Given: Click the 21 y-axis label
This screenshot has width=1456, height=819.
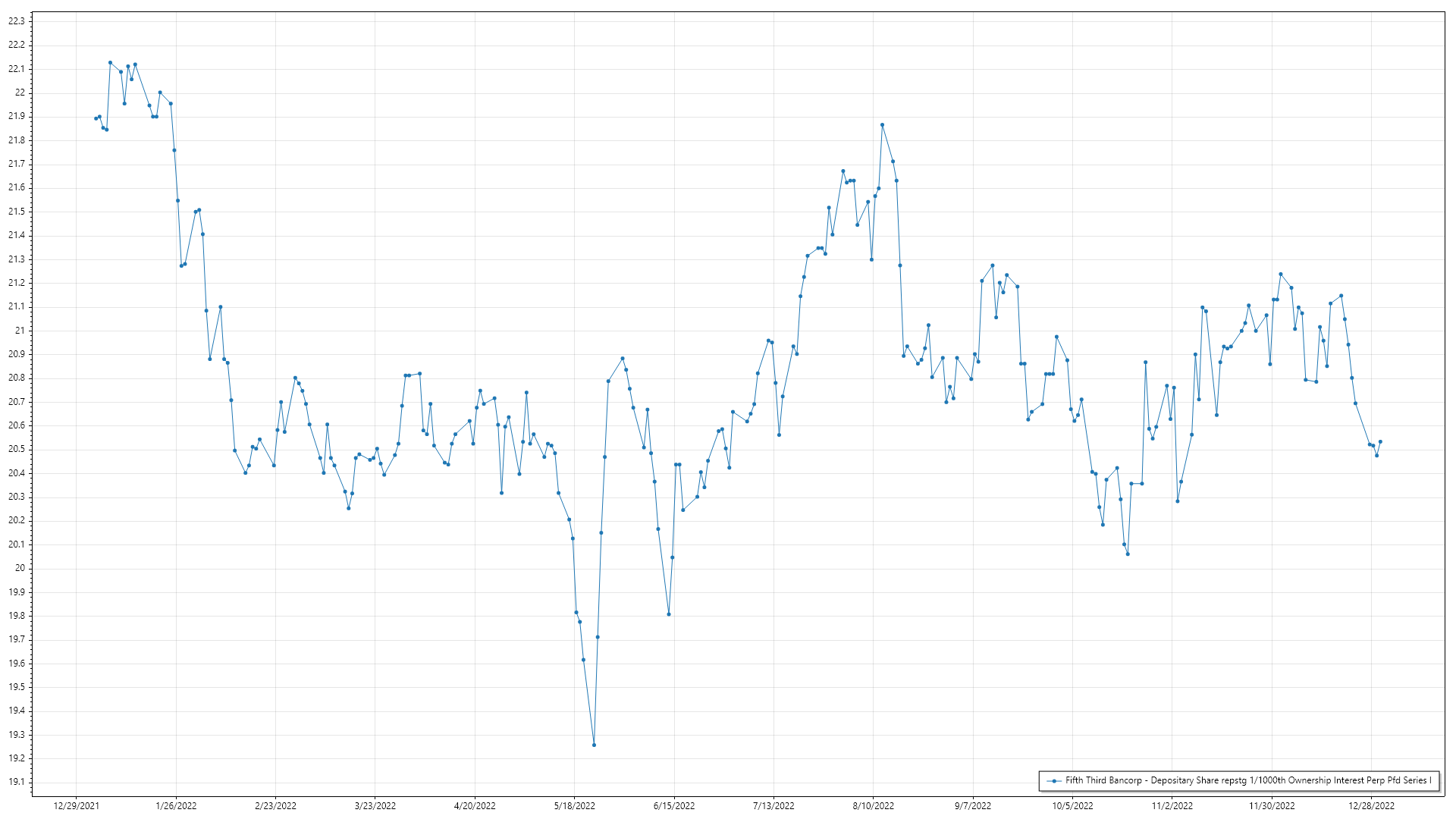Looking at the screenshot, I should [x=20, y=331].
